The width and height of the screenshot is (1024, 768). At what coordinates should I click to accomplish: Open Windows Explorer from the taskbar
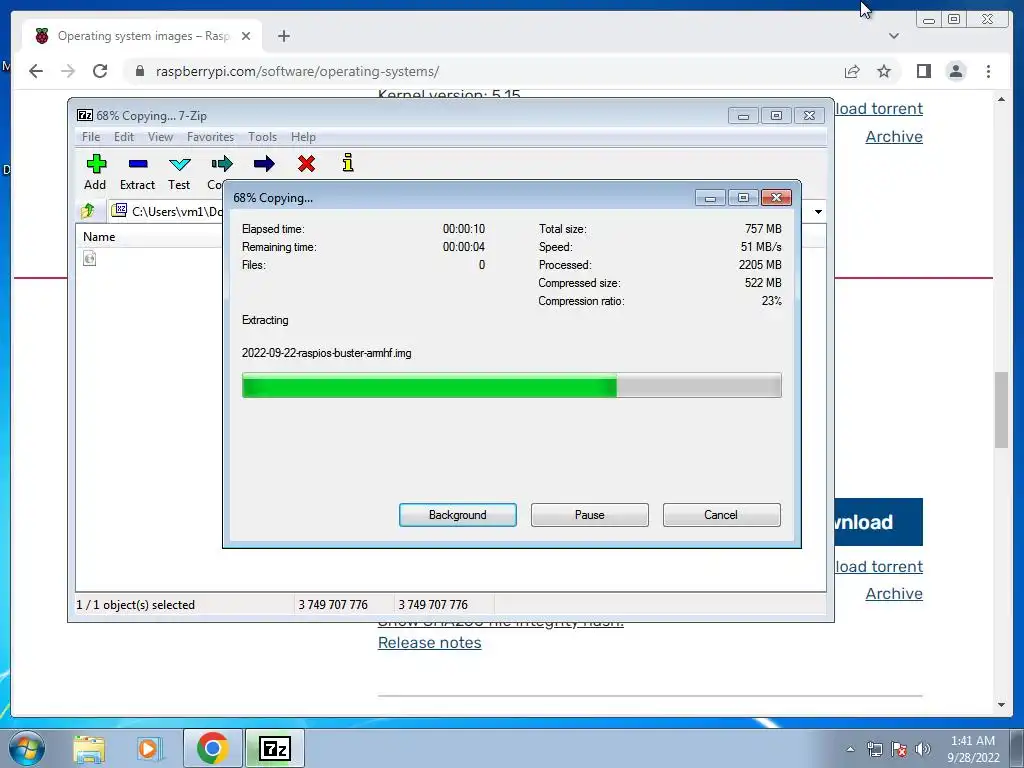[x=89, y=749]
